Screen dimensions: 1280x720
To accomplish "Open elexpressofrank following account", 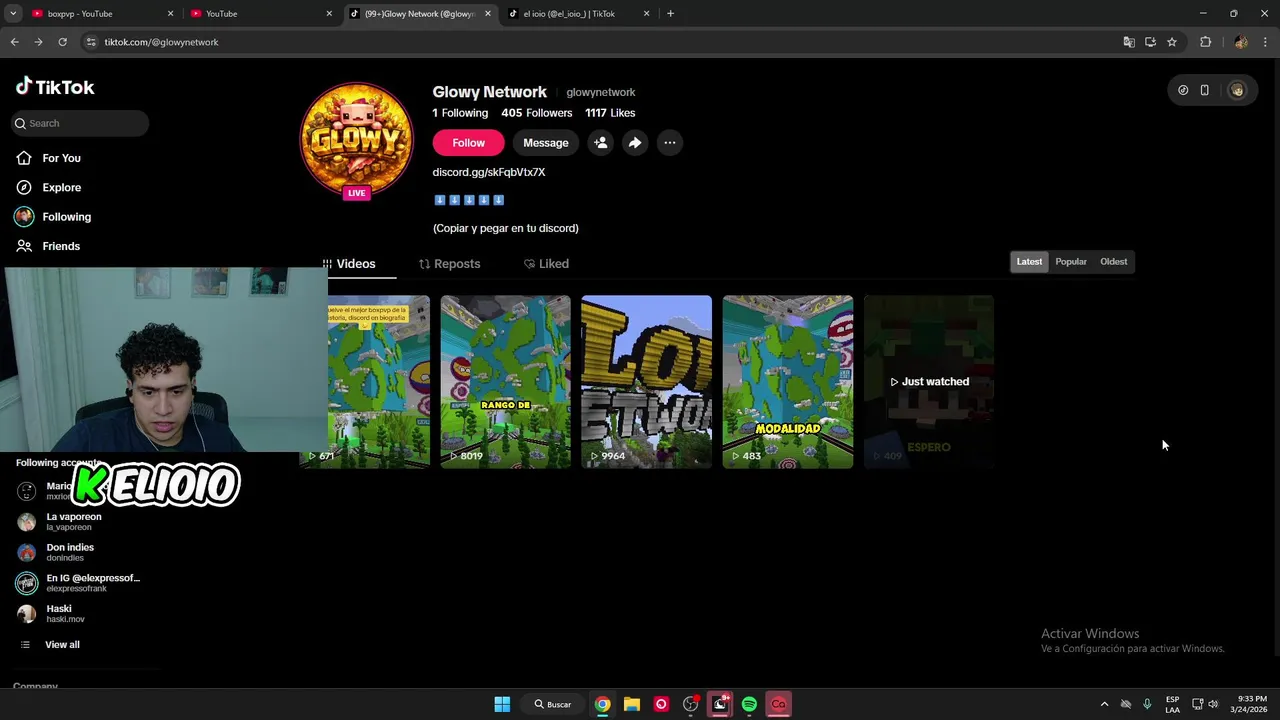I will [x=78, y=583].
